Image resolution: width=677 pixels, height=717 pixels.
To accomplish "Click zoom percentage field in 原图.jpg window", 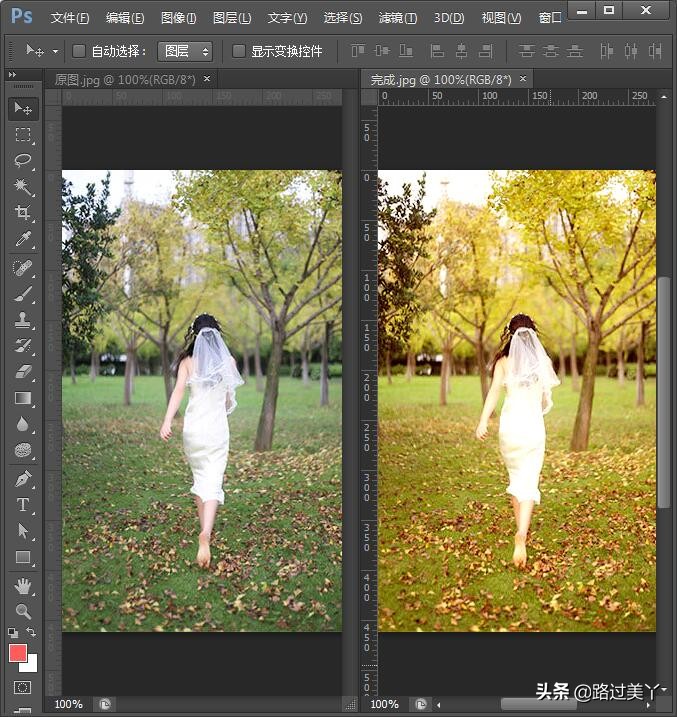I will pos(69,704).
